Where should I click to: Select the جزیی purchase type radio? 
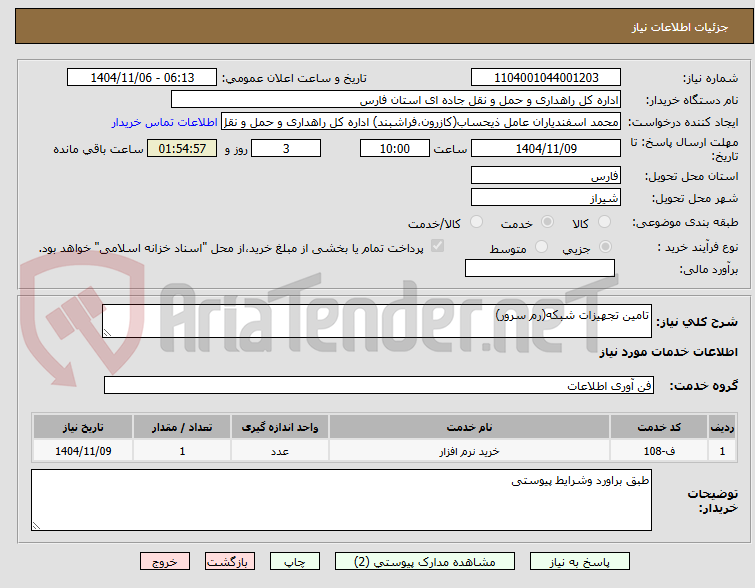click(605, 247)
